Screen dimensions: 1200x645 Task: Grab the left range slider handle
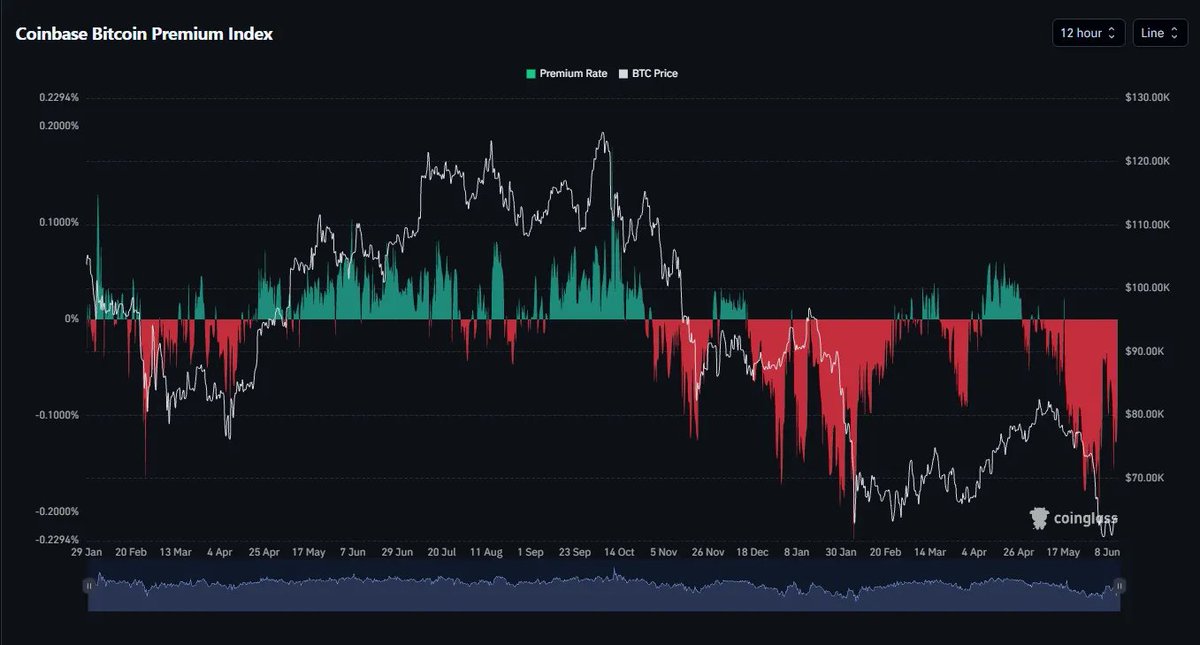(x=89, y=585)
